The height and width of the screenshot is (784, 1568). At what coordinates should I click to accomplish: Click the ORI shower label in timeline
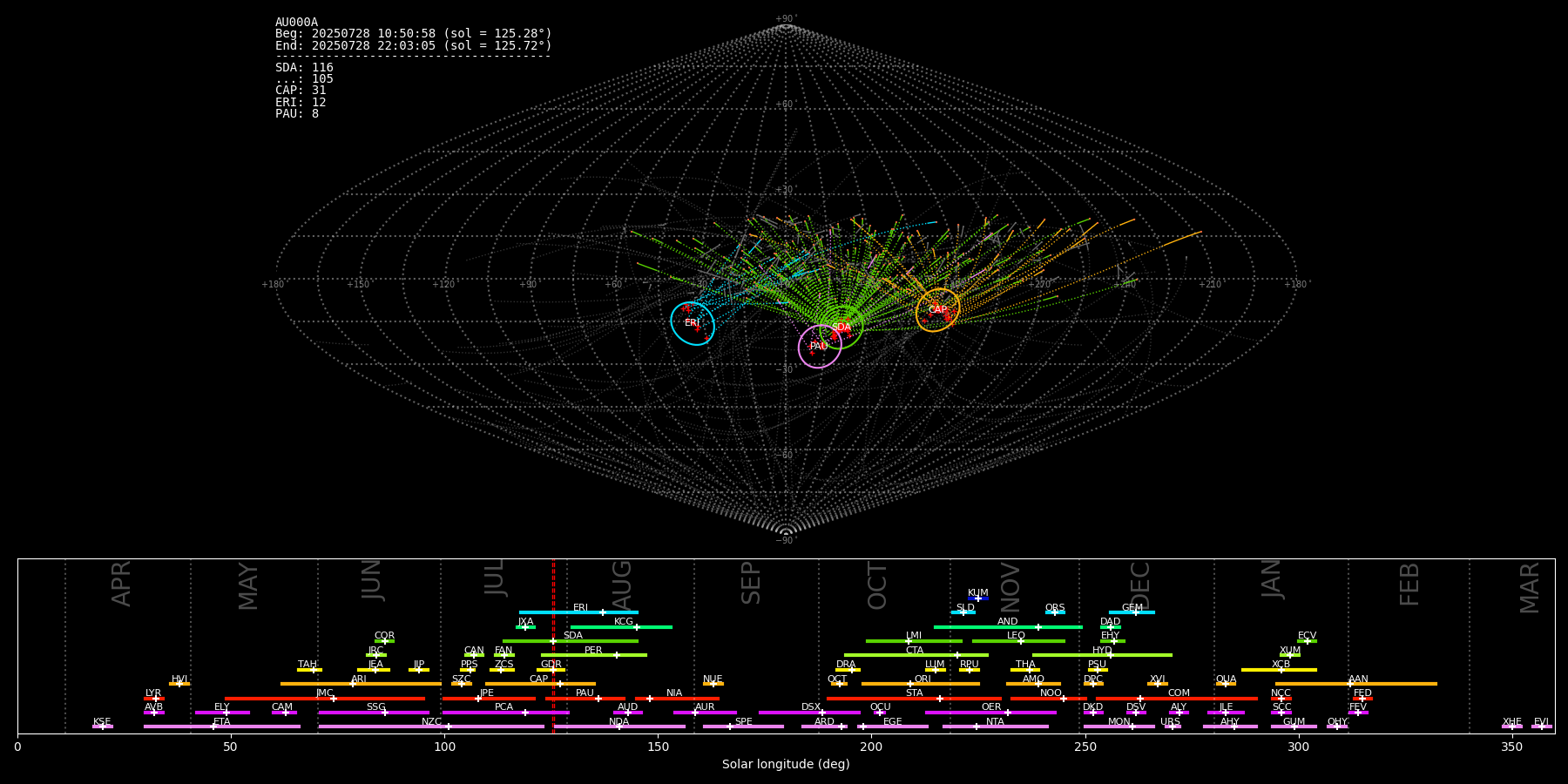pyautogui.click(x=923, y=679)
